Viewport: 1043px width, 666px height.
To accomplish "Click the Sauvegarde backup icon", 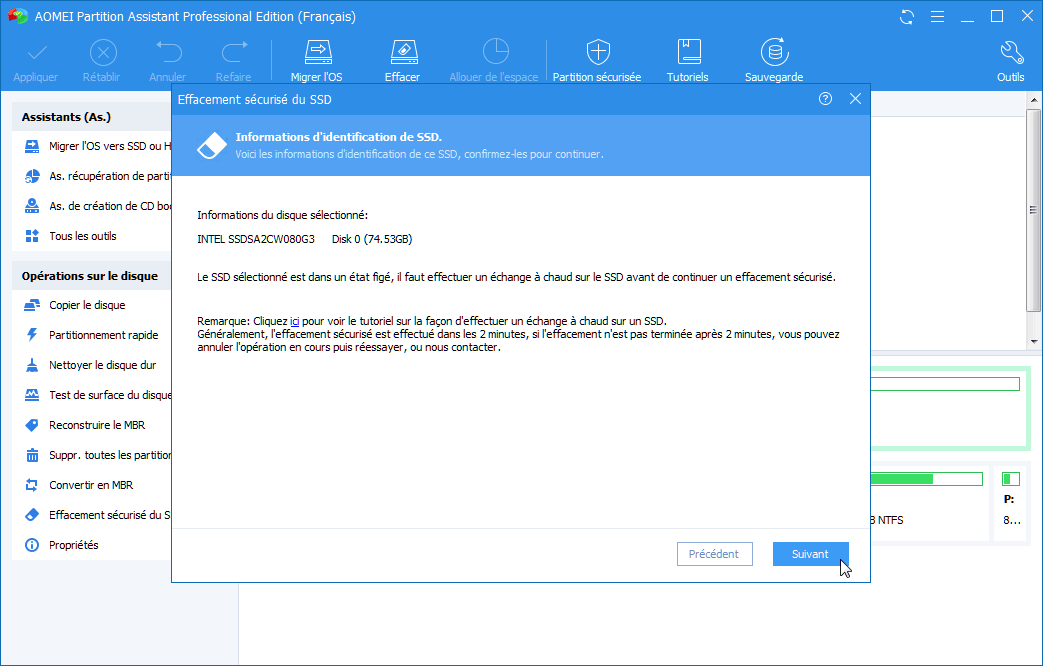I will point(774,52).
